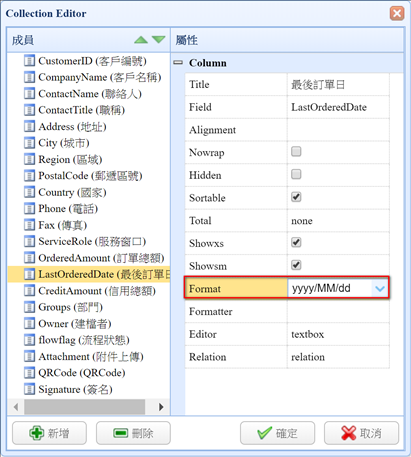The width and height of the screenshot is (411, 457).
Task: Click the CustomerID column icon
Action: click(x=29, y=61)
